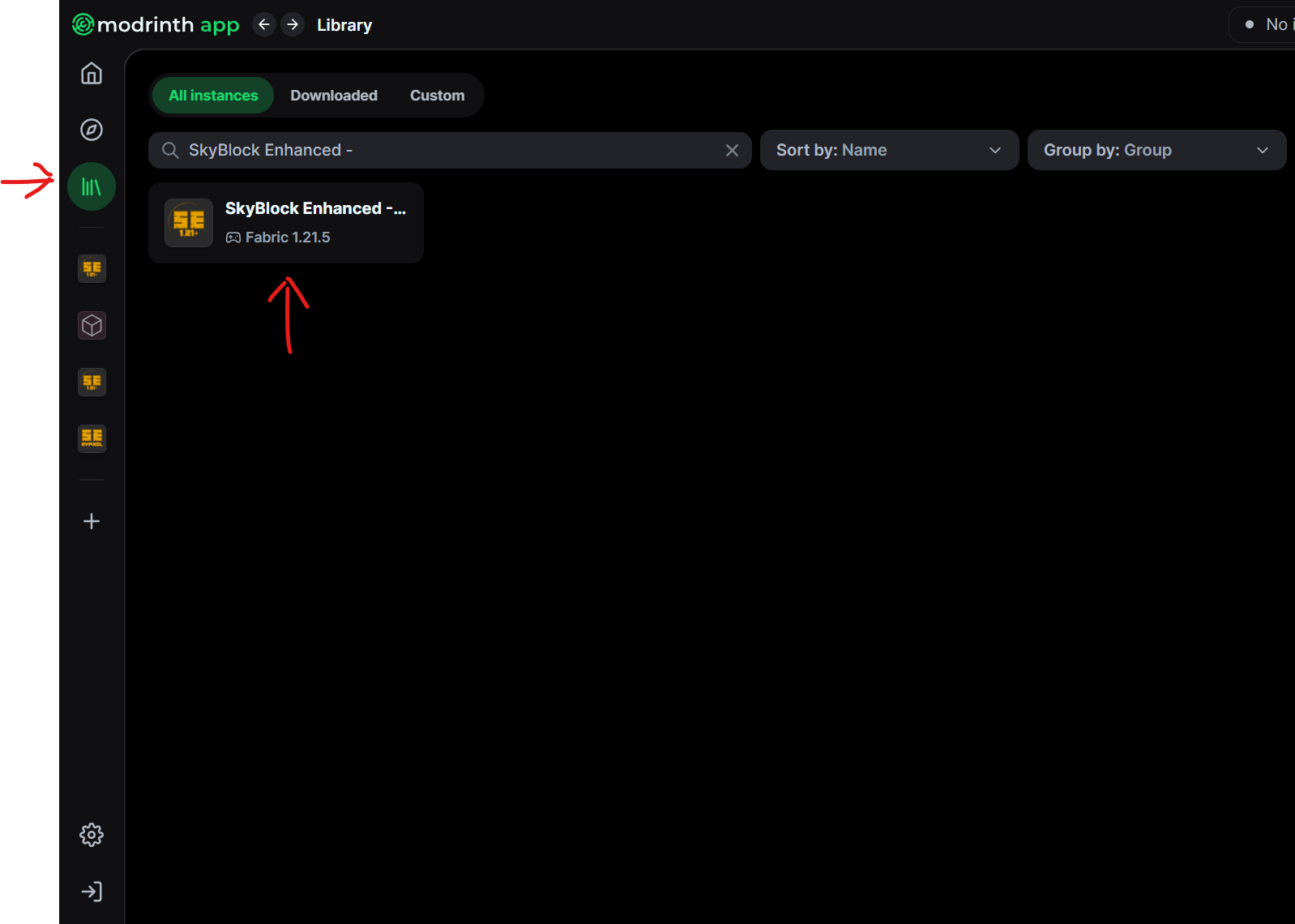Viewport: 1295px width, 924px height.
Task: Clear the search field with the X
Action: coord(732,150)
